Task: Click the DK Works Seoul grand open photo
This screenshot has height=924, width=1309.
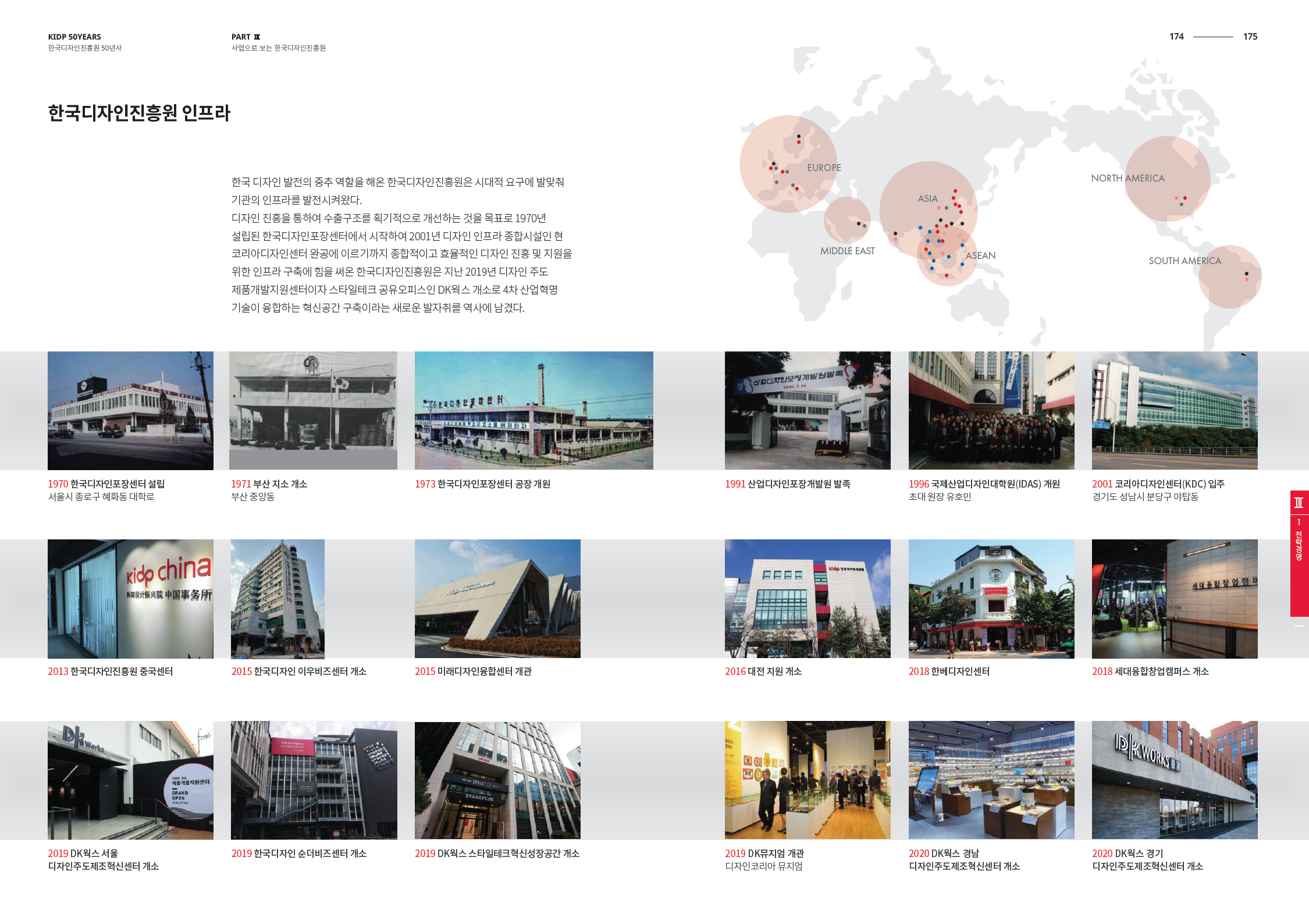Action: tap(130, 780)
